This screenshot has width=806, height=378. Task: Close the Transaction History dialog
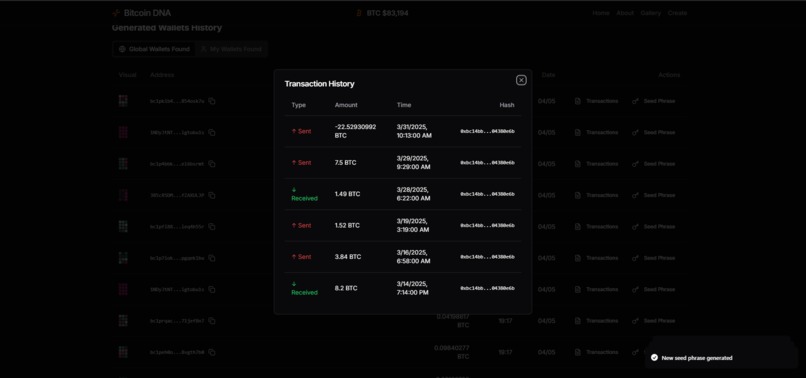click(x=521, y=80)
